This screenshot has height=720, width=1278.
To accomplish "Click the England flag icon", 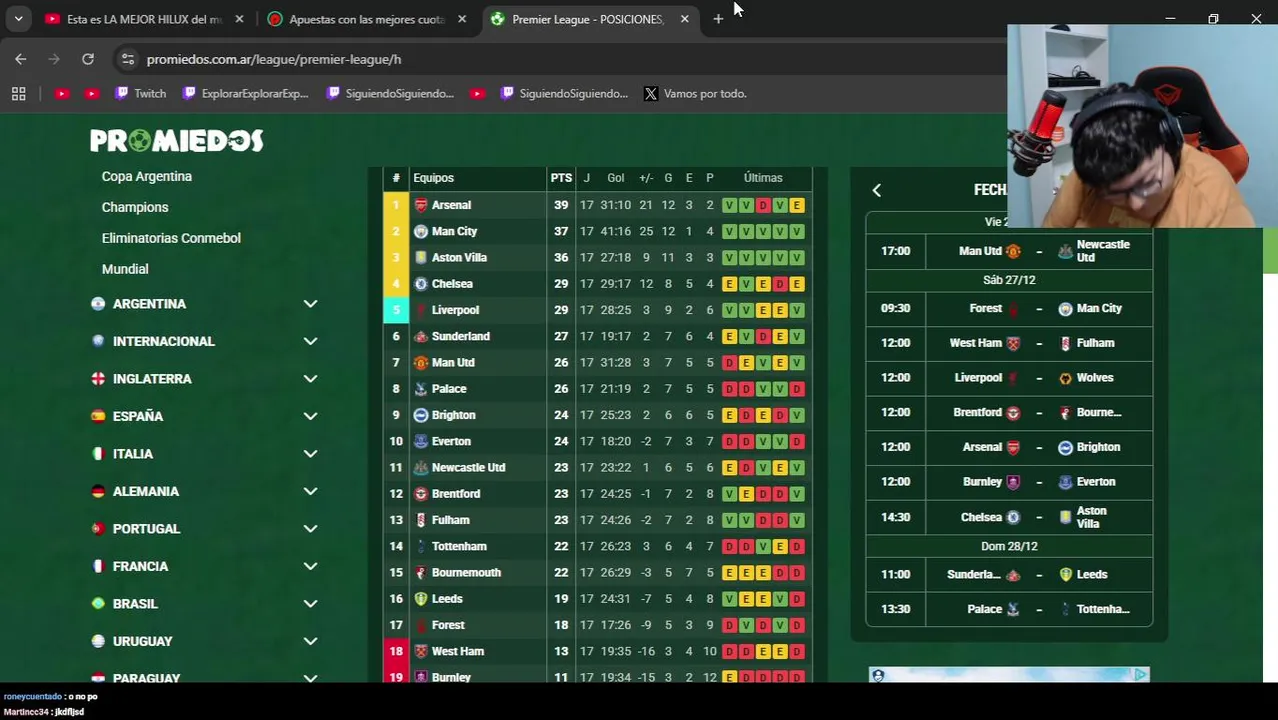I will coord(98,379).
